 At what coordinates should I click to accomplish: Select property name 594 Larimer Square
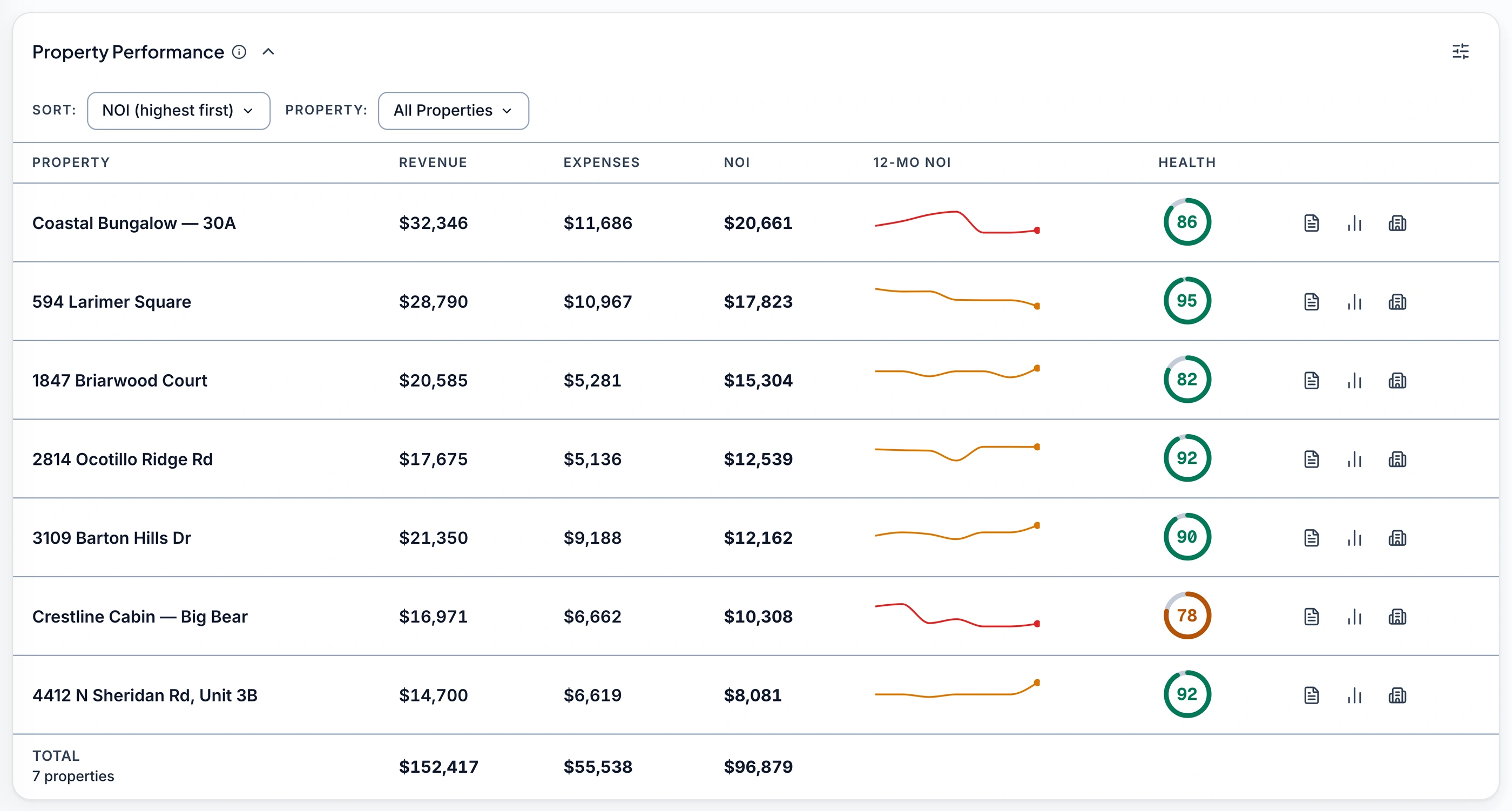pyautogui.click(x=112, y=302)
